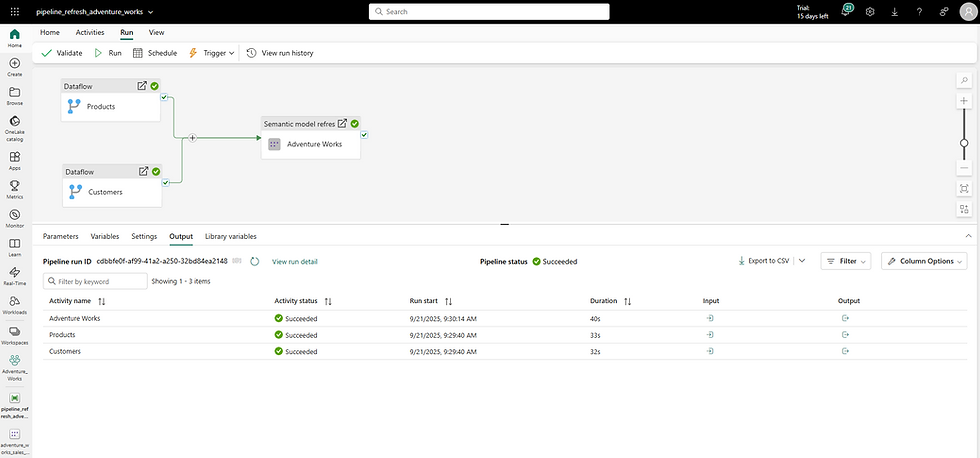The image size is (980, 458).
Task: View input of the Adventure Works activity
Action: 709,318
